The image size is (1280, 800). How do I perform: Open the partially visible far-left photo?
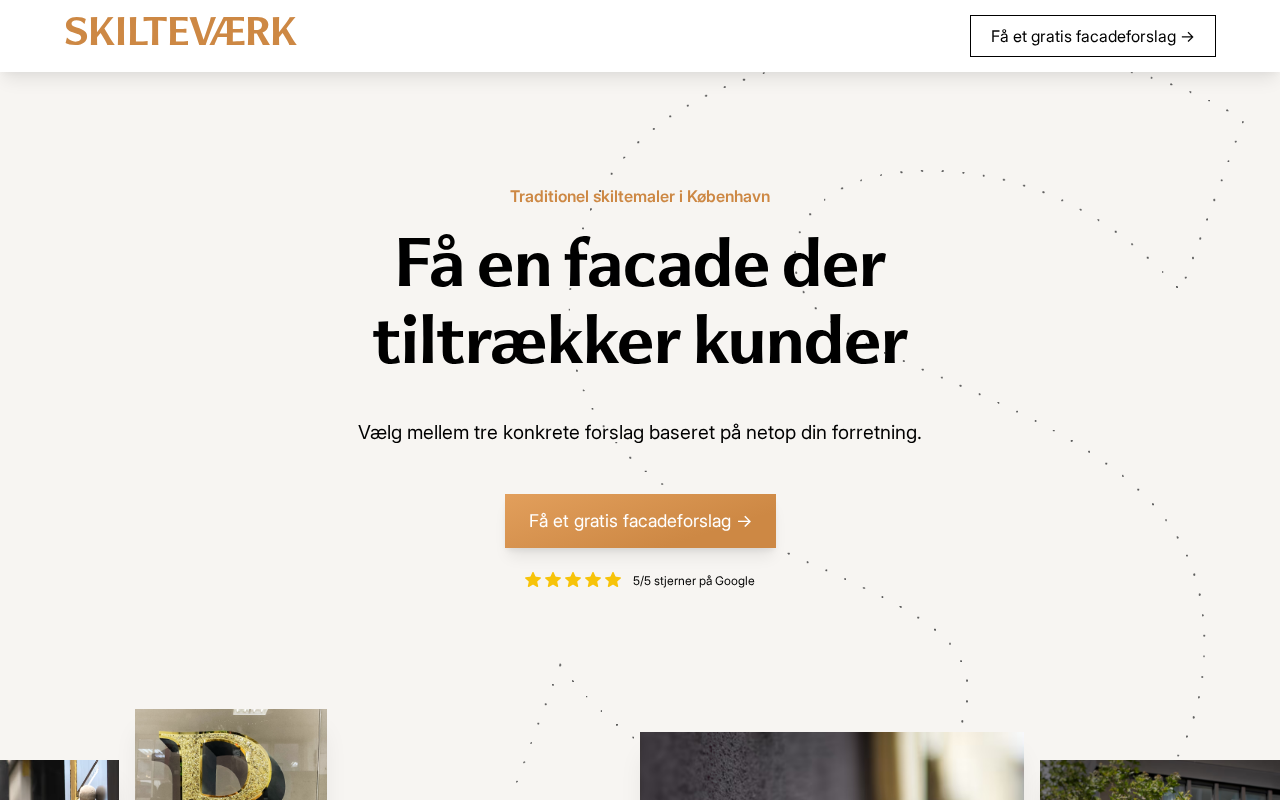pos(59,780)
